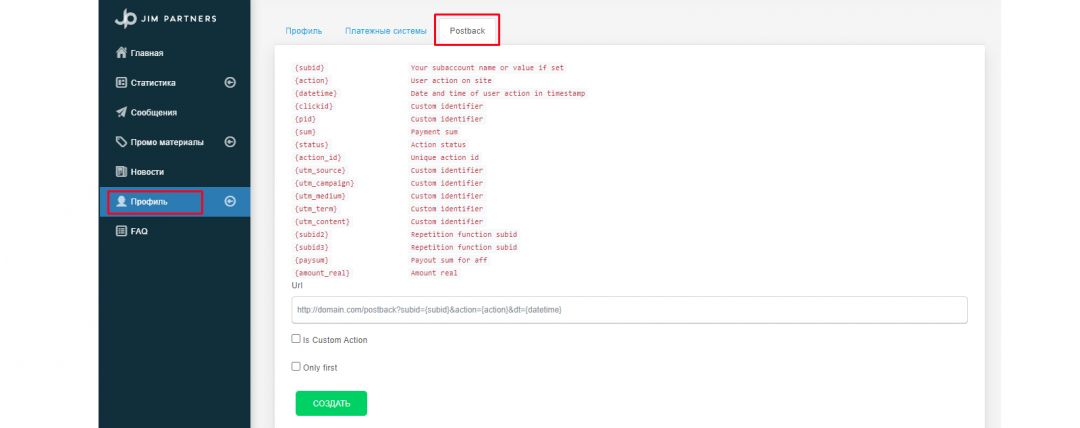Click the {status} macro text

pos(311,145)
